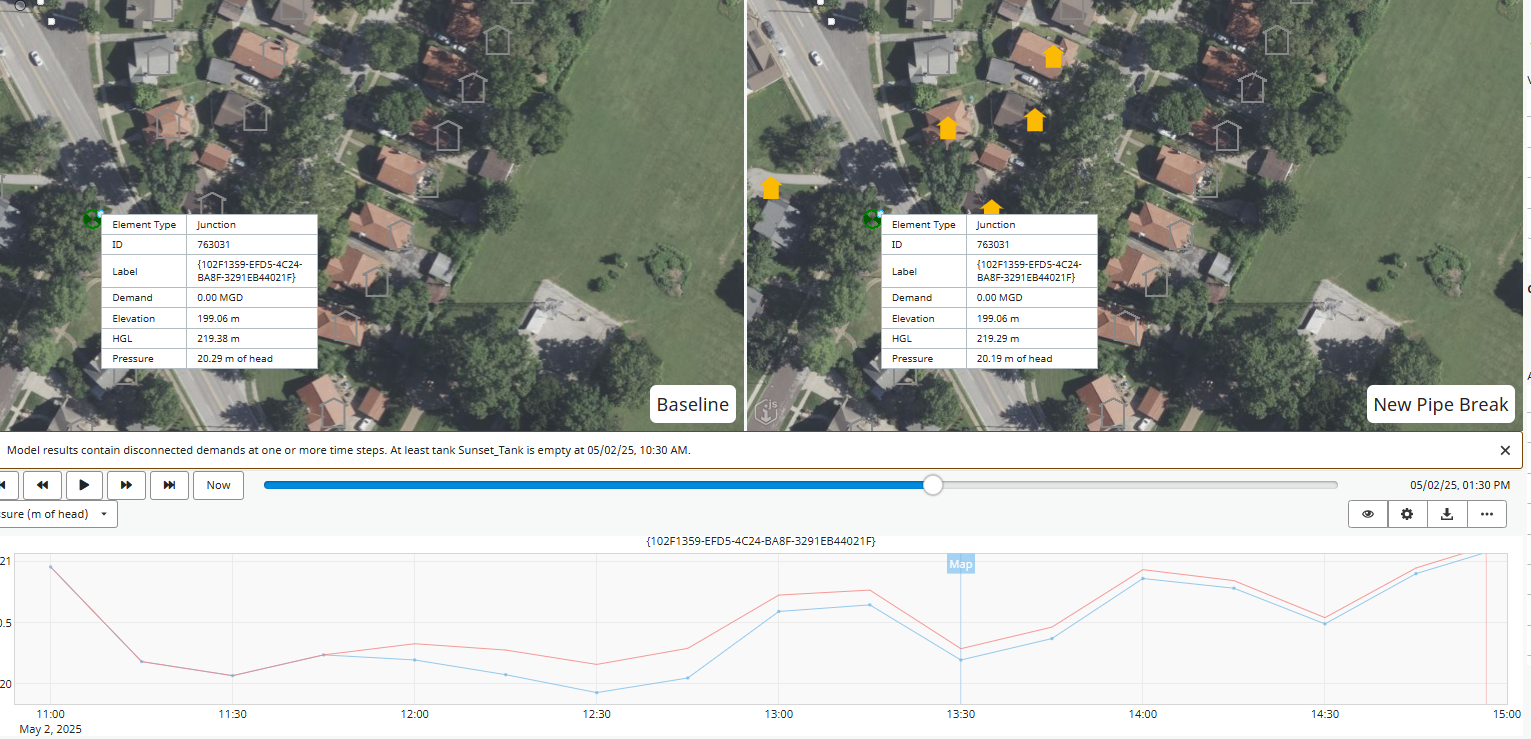
Task: Dismiss the disconnected demands warning
Action: (x=1505, y=450)
